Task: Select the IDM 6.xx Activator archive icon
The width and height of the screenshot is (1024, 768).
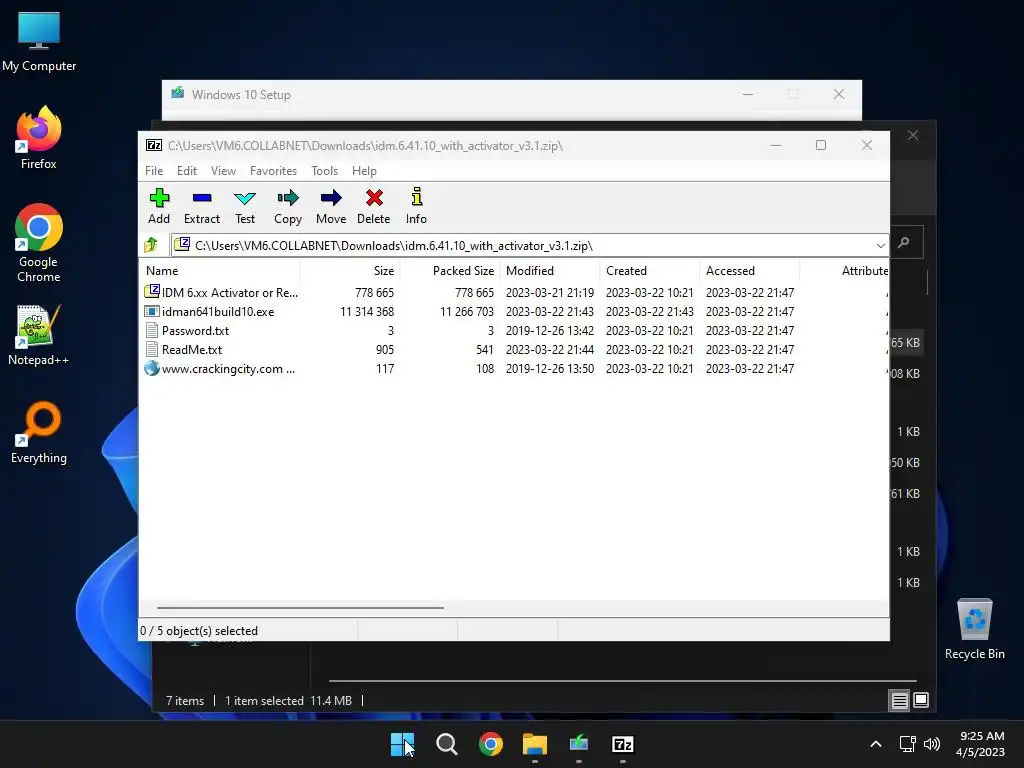Action: pos(152,292)
